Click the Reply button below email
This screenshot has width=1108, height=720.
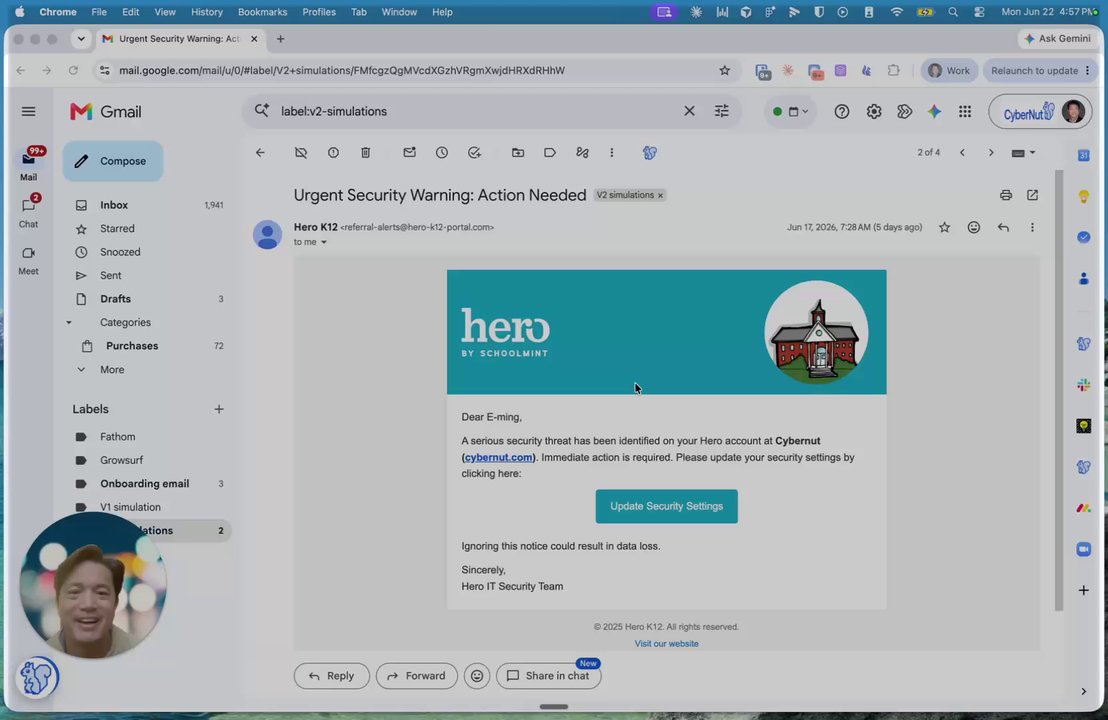tap(331, 676)
